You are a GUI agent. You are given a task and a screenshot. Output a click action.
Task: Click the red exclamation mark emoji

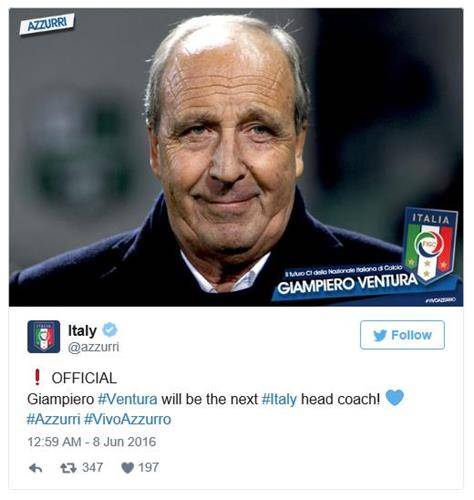37,377
